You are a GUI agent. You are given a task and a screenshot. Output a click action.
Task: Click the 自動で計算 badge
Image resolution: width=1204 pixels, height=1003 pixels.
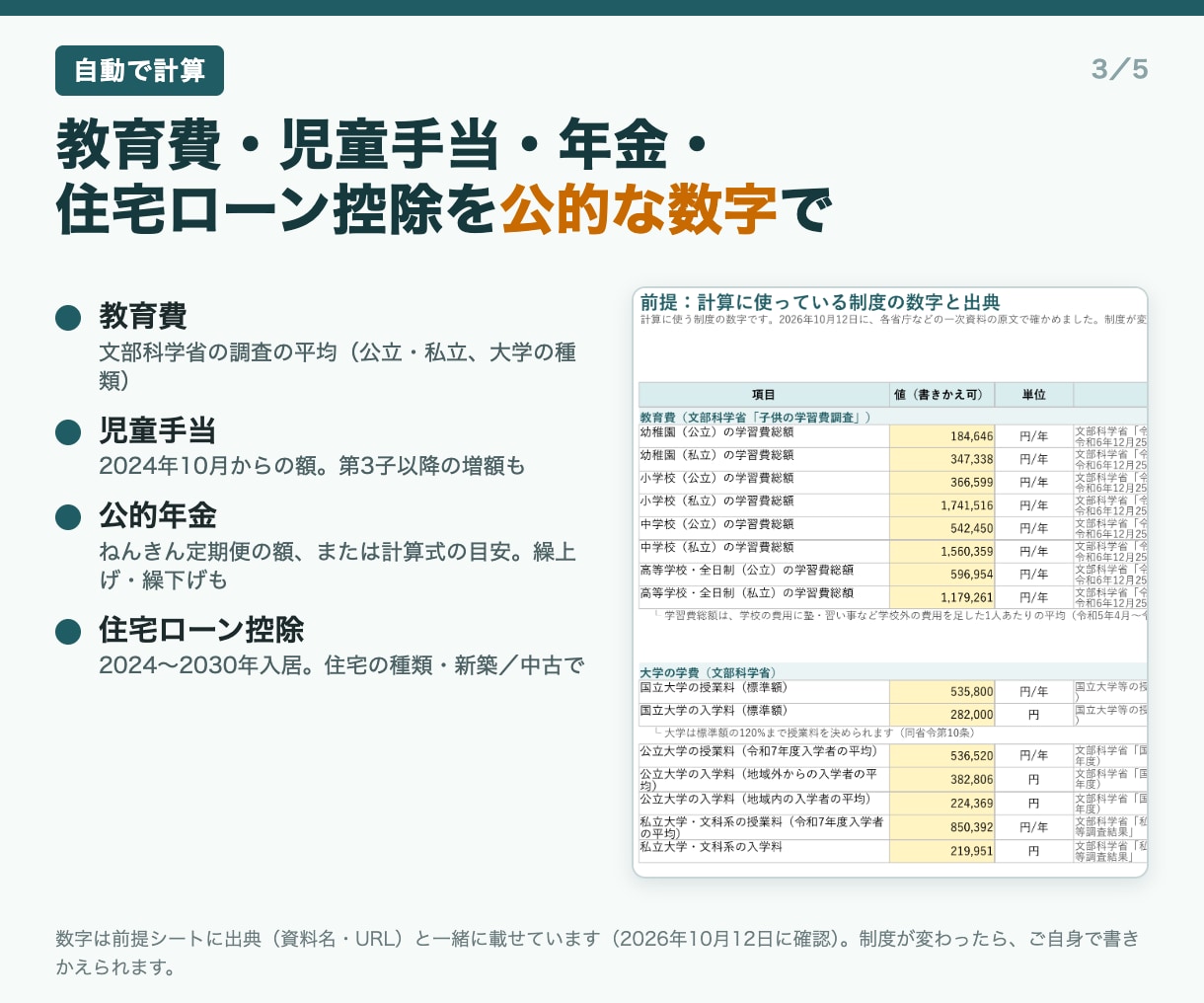(139, 70)
